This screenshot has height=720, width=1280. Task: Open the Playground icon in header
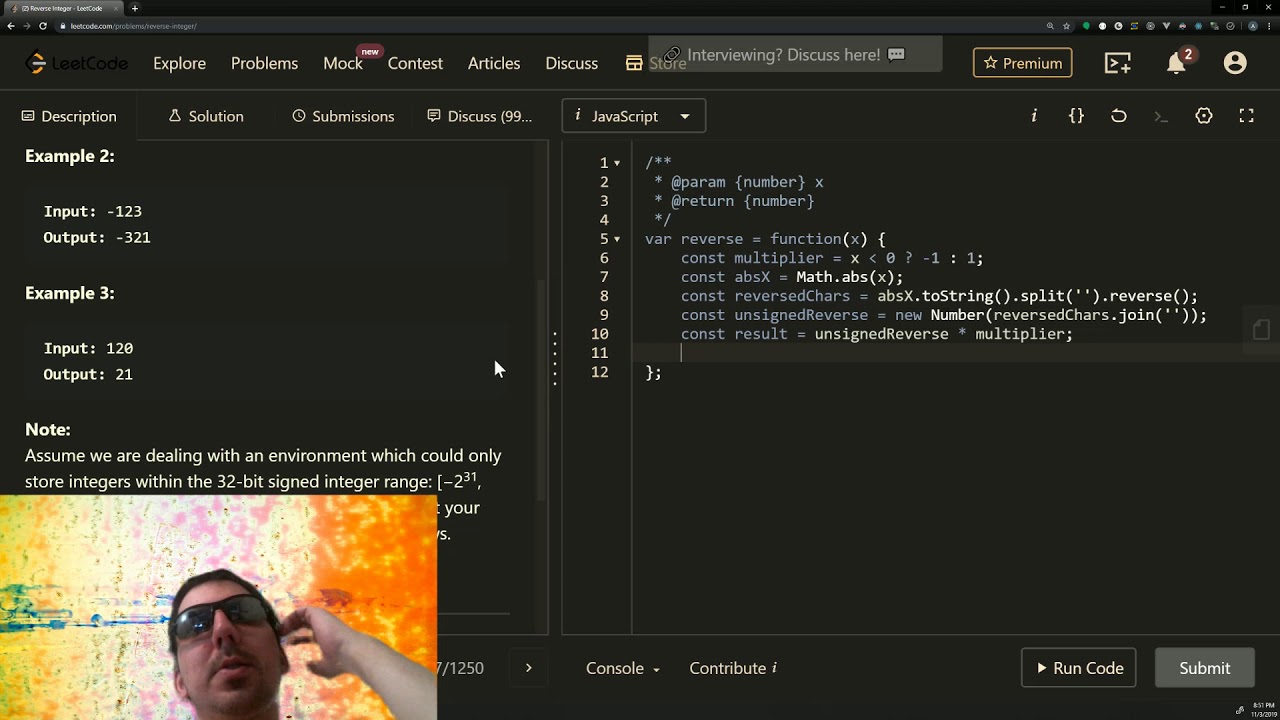click(x=1118, y=63)
